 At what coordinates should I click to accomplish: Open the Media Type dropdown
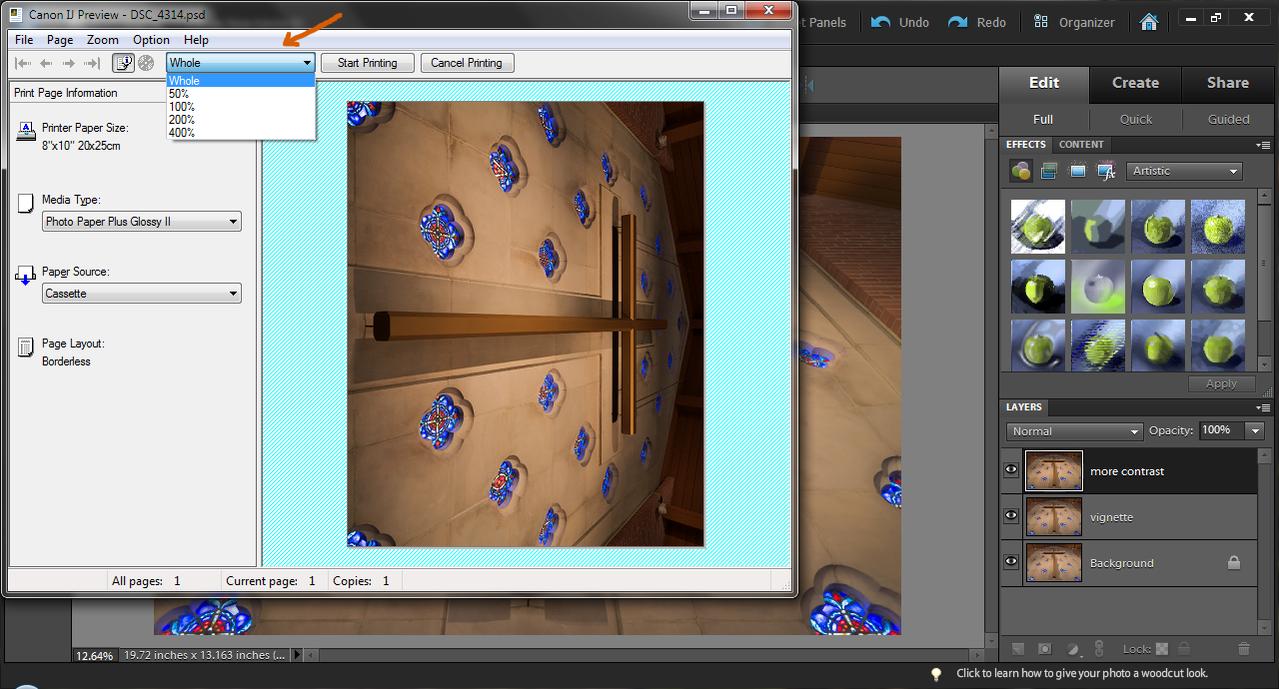click(x=142, y=222)
